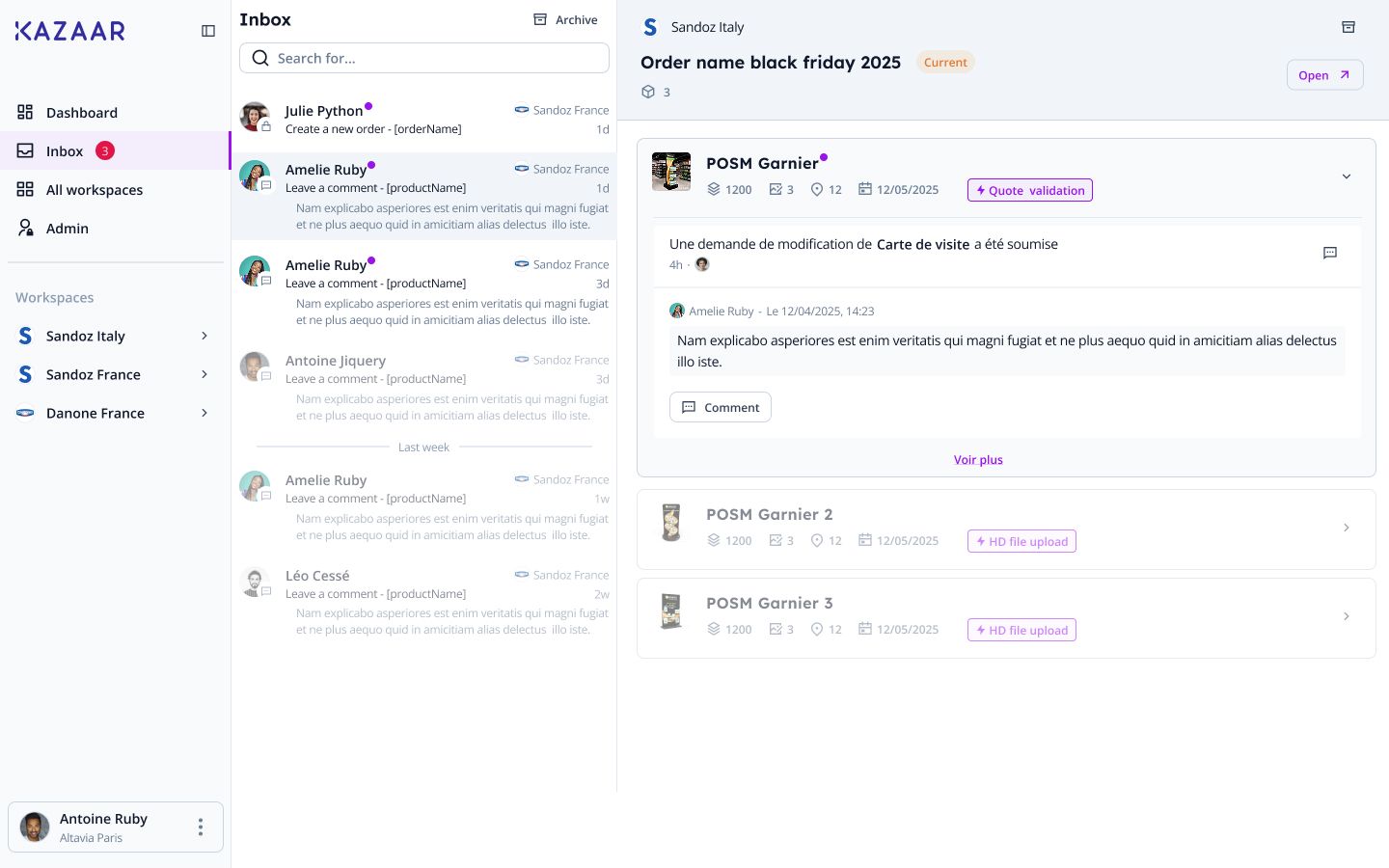Viewport: 1389px width, 868px height.
Task: Focus the Search for... field
Action: [x=424, y=58]
